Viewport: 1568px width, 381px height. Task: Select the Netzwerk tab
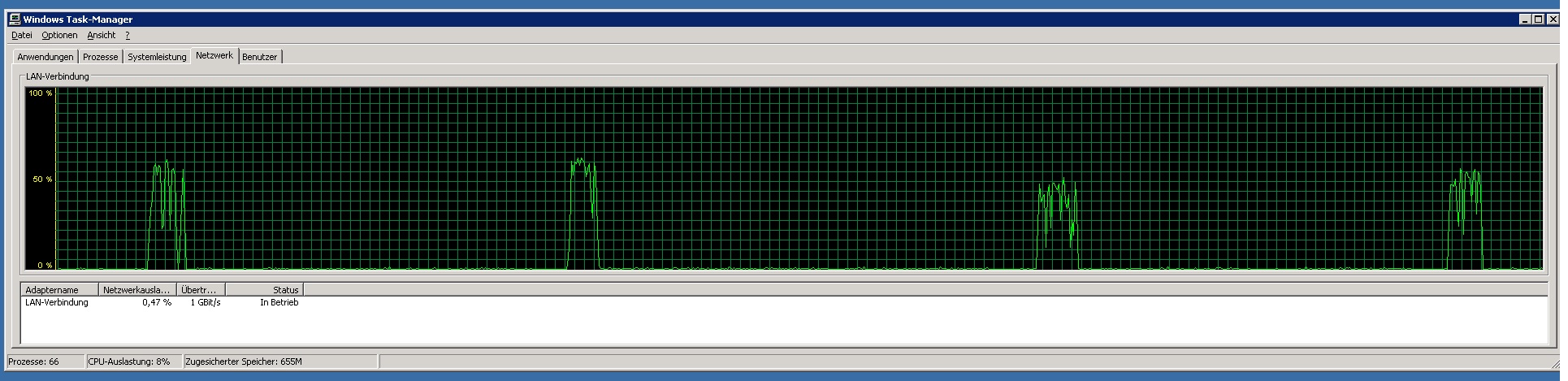(x=214, y=55)
